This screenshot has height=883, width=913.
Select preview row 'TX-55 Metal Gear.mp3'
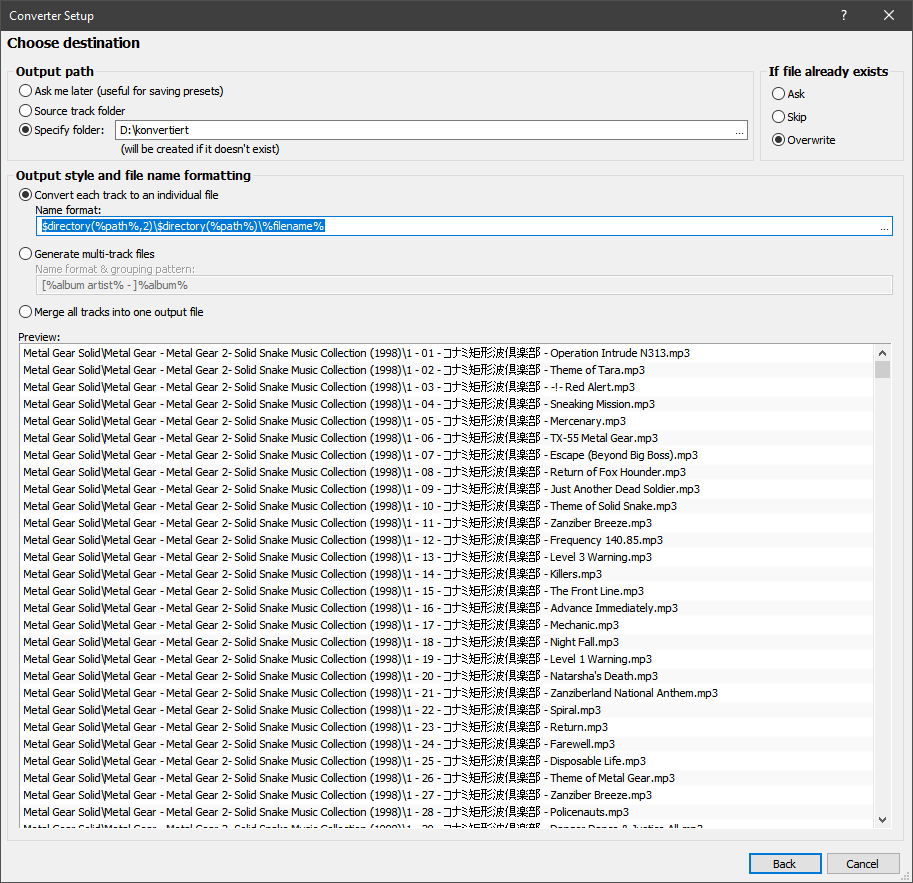[x=446, y=438]
